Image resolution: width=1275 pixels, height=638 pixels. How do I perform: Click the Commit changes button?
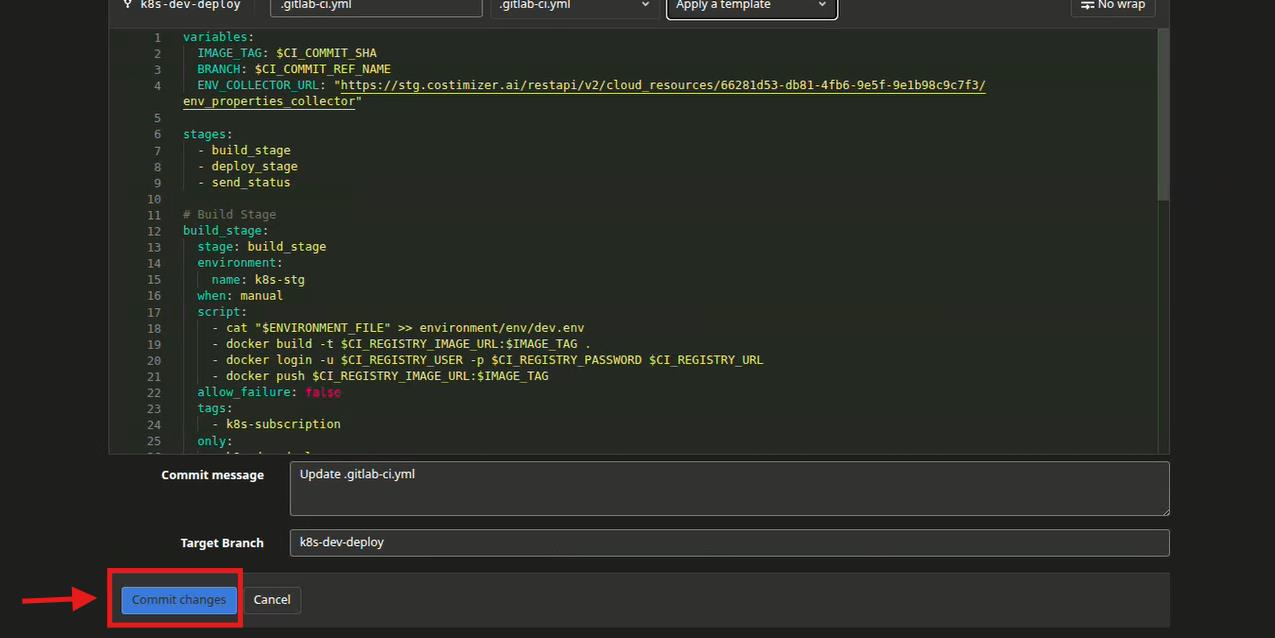[179, 600]
